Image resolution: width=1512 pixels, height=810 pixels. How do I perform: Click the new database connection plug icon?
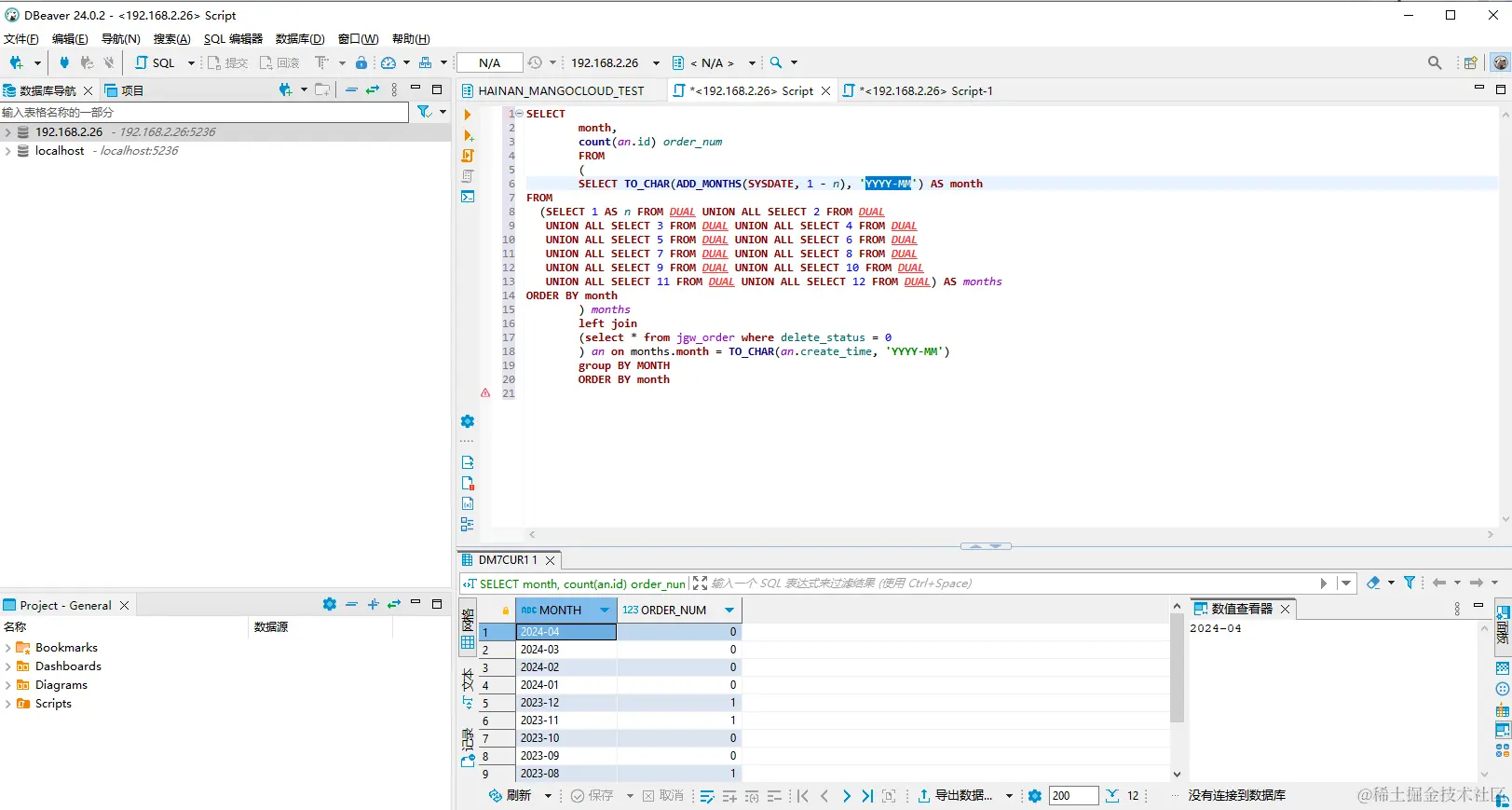[x=16, y=62]
